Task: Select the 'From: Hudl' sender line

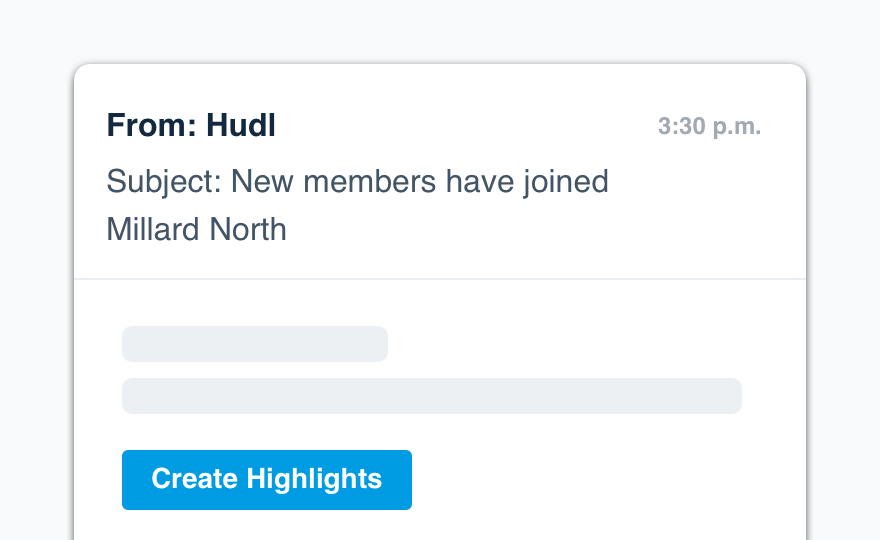Action: coord(191,126)
